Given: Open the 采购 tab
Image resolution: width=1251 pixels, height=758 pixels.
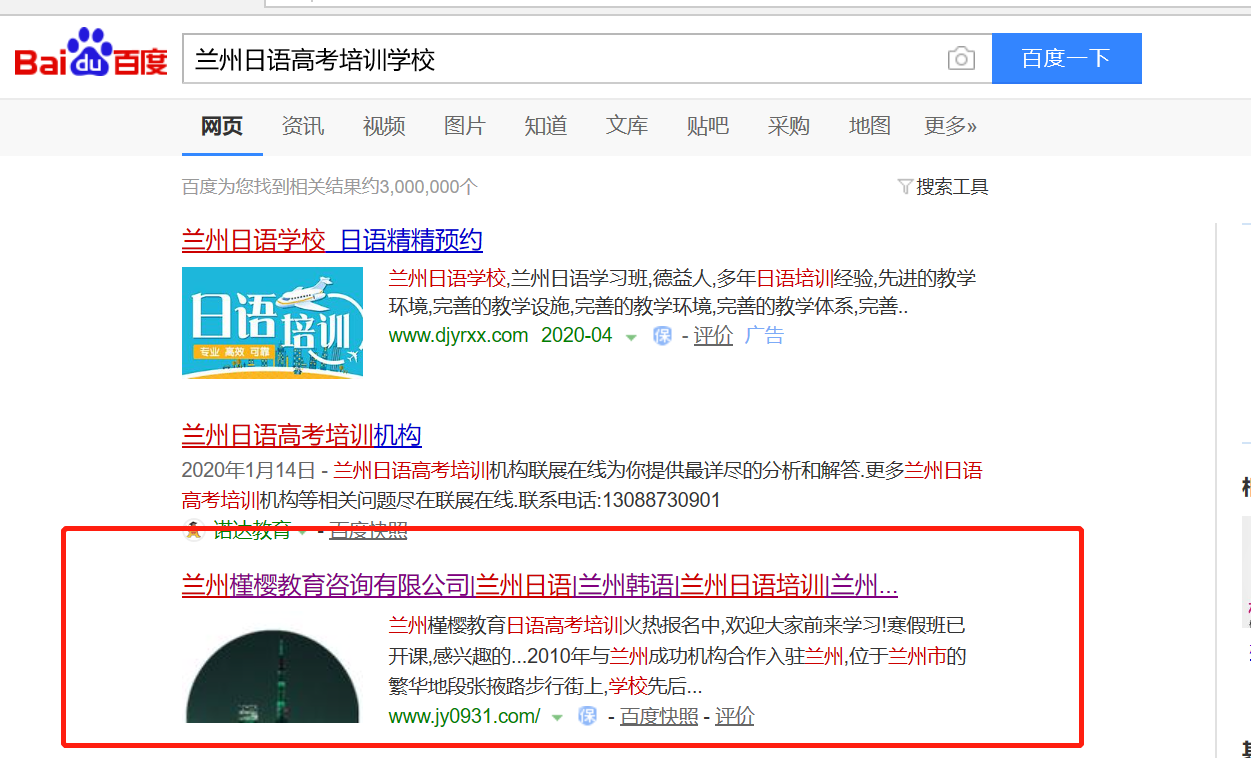Looking at the screenshot, I should pyautogui.click(x=789, y=126).
